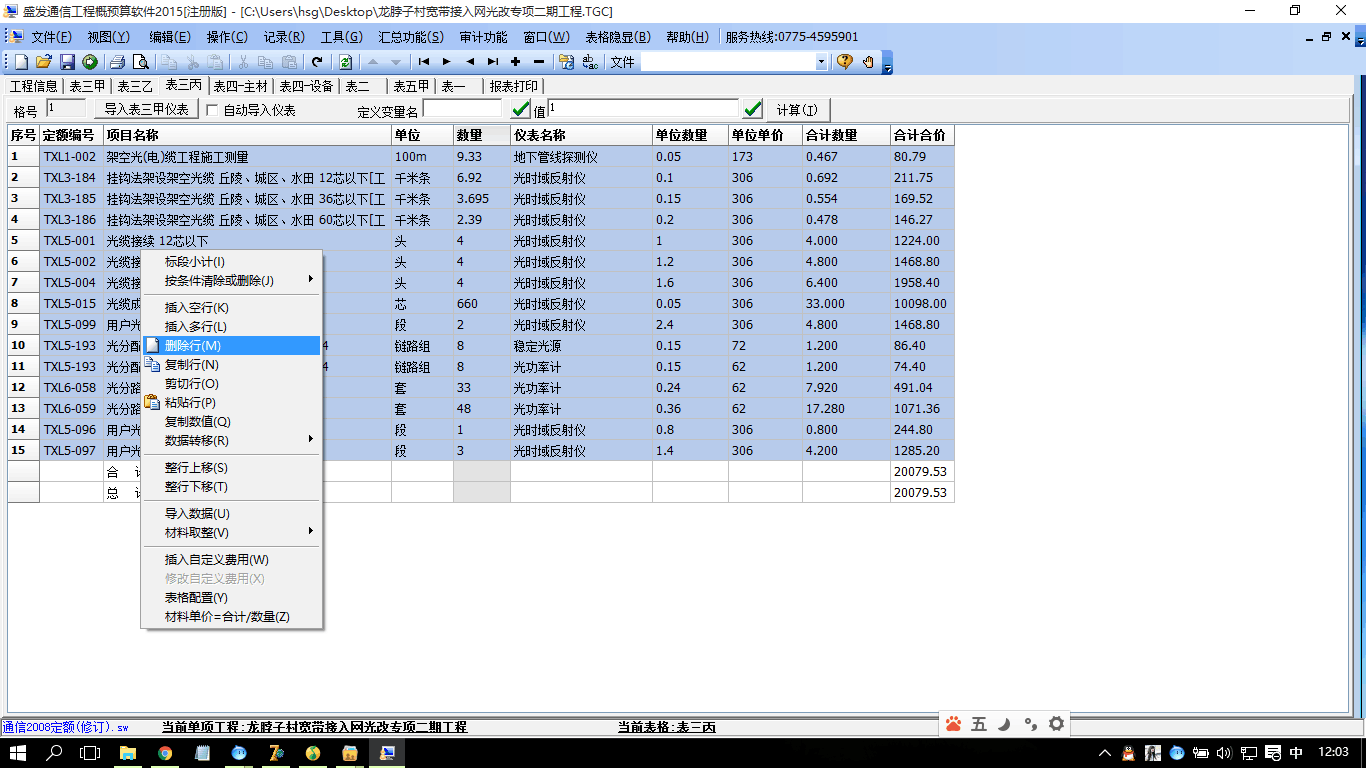Image resolution: width=1366 pixels, height=768 pixels.
Task: Switch to the 工程信息 tab
Action: [34, 86]
